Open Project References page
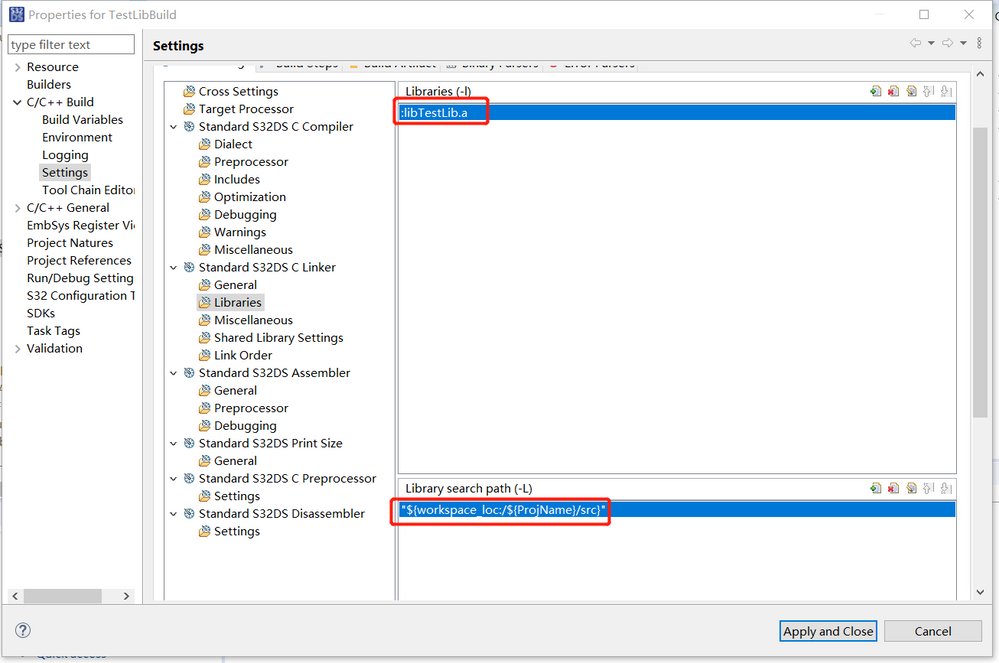Viewport: 999px width, 663px height. (x=79, y=260)
